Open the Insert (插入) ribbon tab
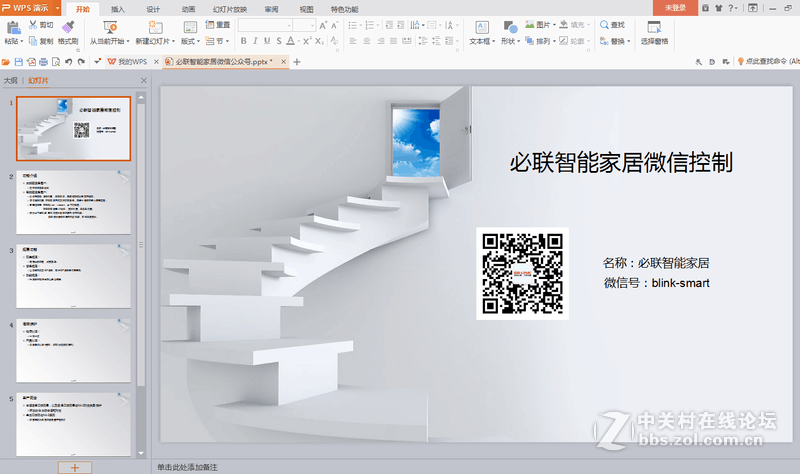Screen dimensions: 800x474 (117, 9)
